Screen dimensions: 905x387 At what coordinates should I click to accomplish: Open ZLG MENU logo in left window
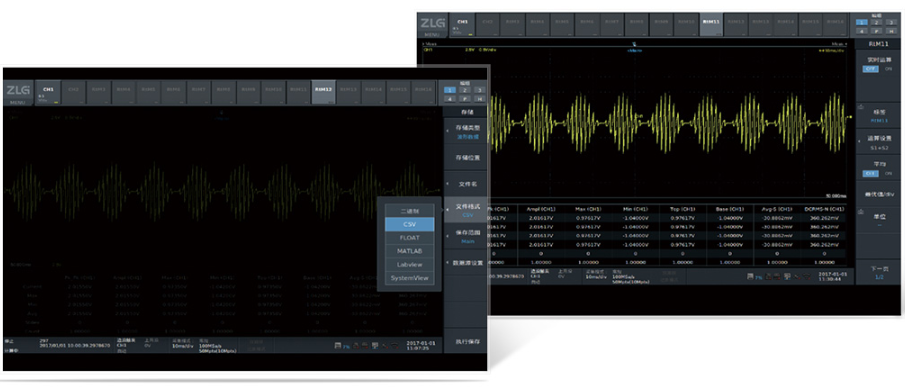pos(15,93)
